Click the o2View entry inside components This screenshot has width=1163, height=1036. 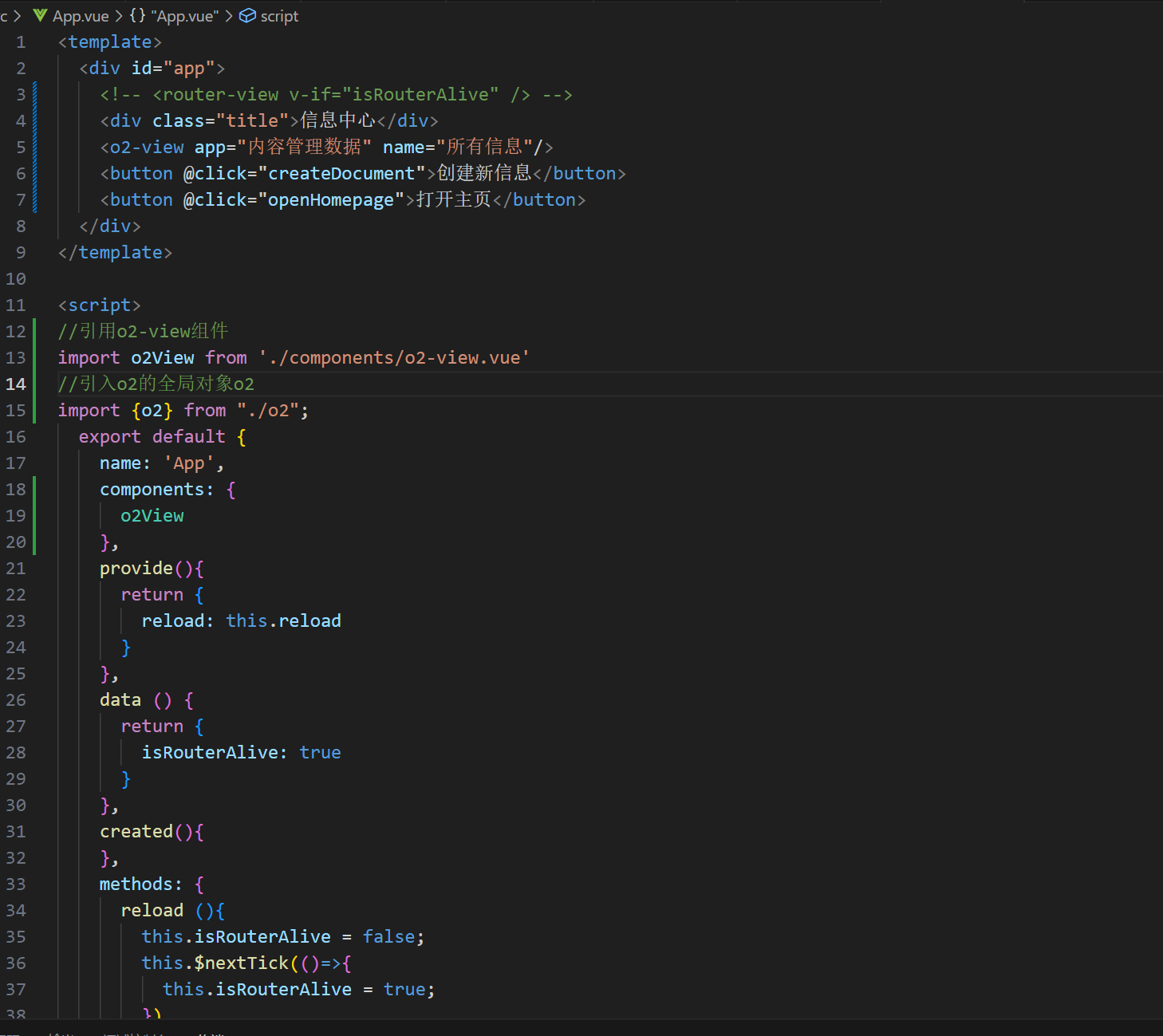click(x=152, y=516)
